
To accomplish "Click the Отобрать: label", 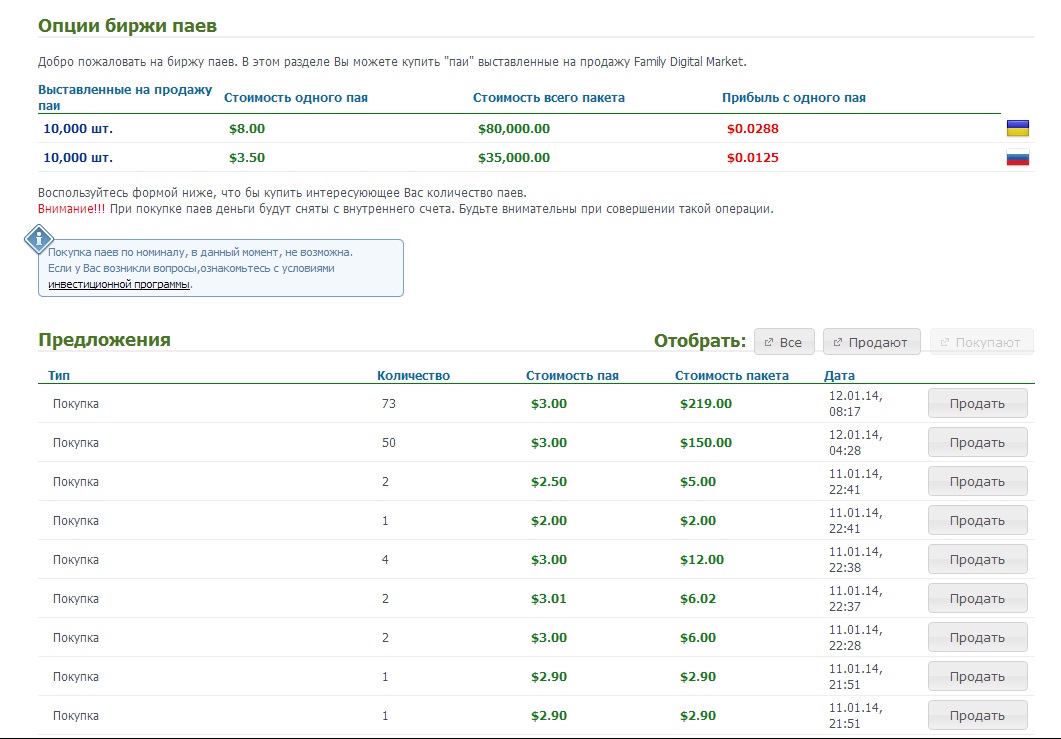I will coord(700,341).
